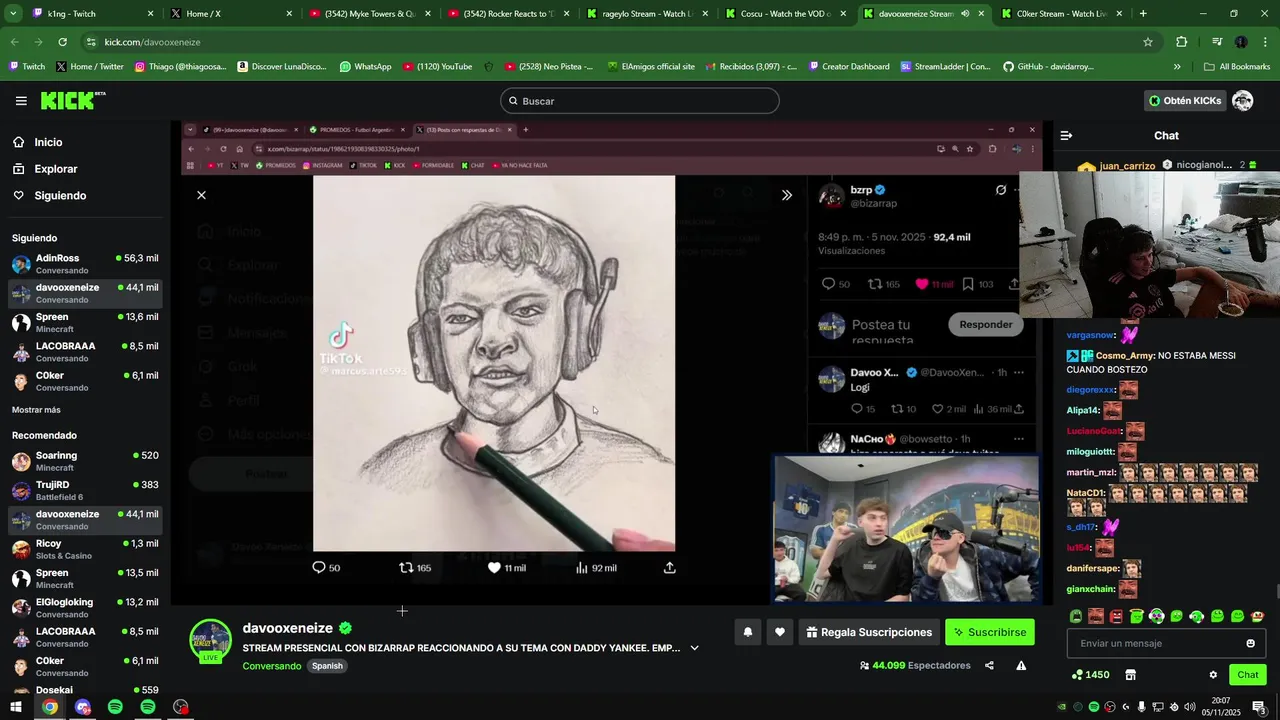1280x720 pixels.
Task: Open Windows notification center
Action: (1259, 707)
